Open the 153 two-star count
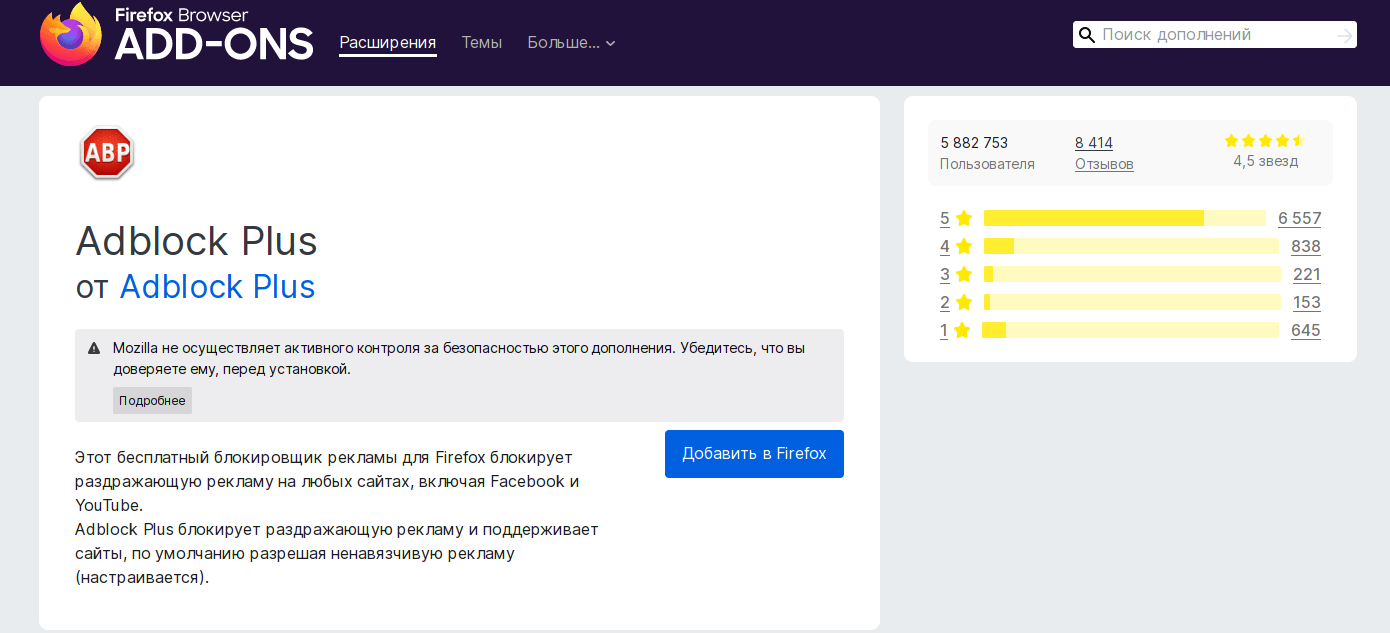 1306,302
